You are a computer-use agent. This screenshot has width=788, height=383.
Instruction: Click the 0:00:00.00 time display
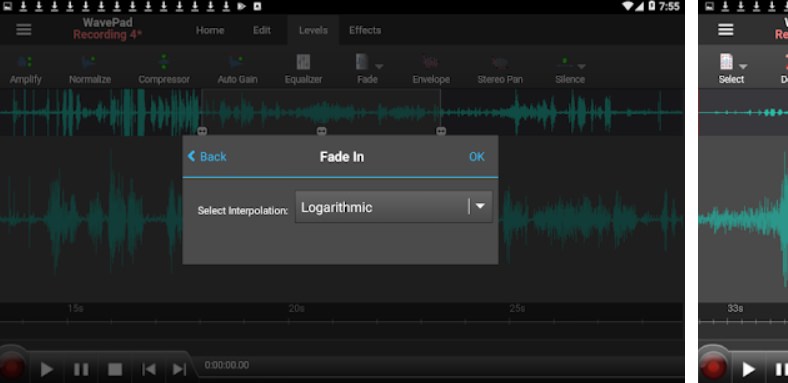click(x=227, y=365)
